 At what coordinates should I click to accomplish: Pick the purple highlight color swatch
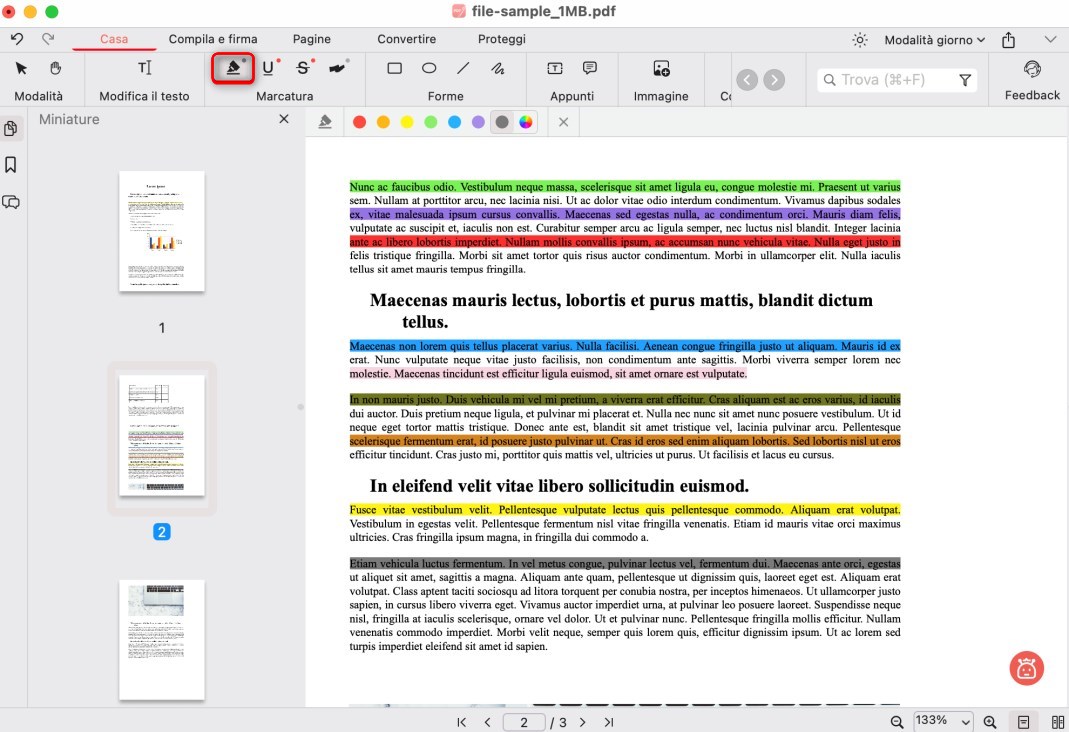[x=477, y=120]
